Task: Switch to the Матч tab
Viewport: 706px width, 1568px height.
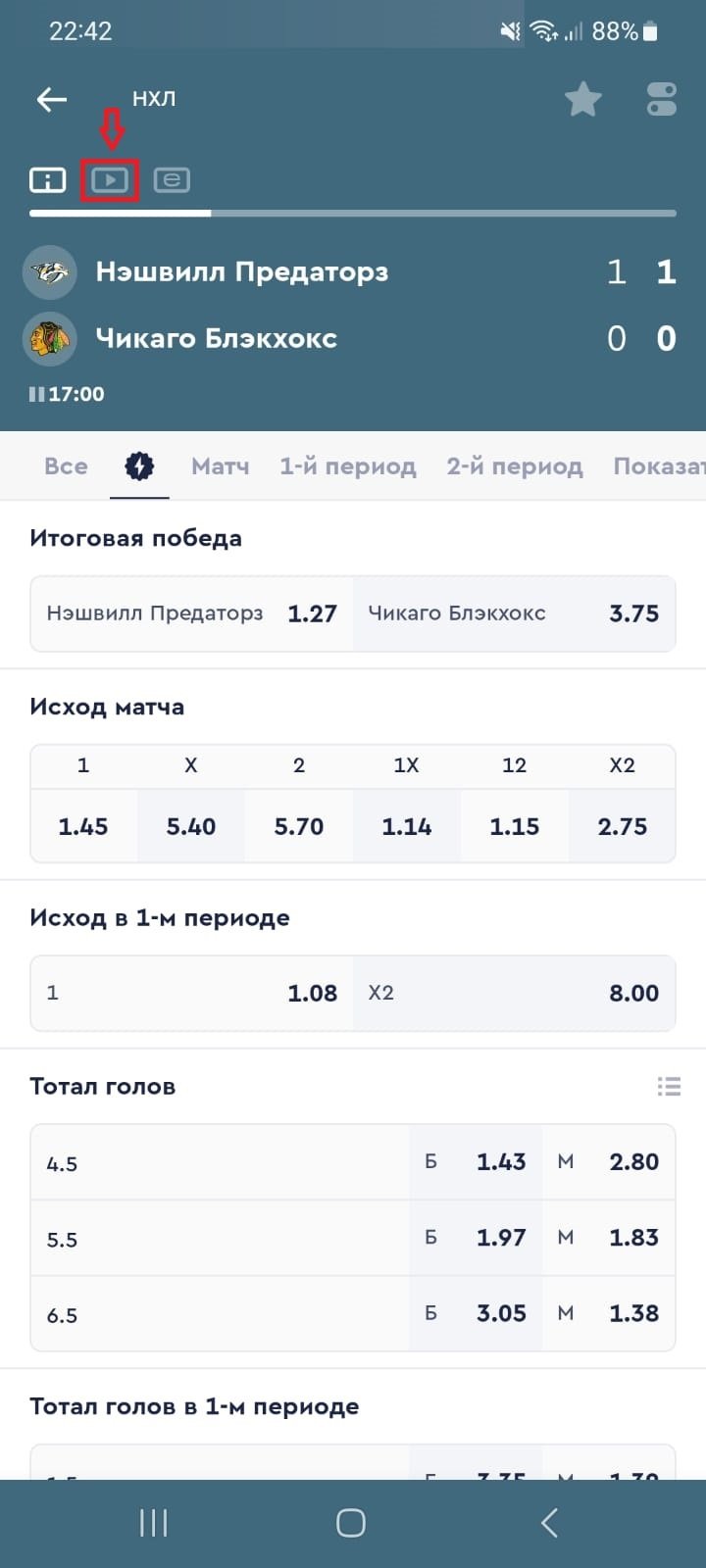Action: pyautogui.click(x=220, y=466)
